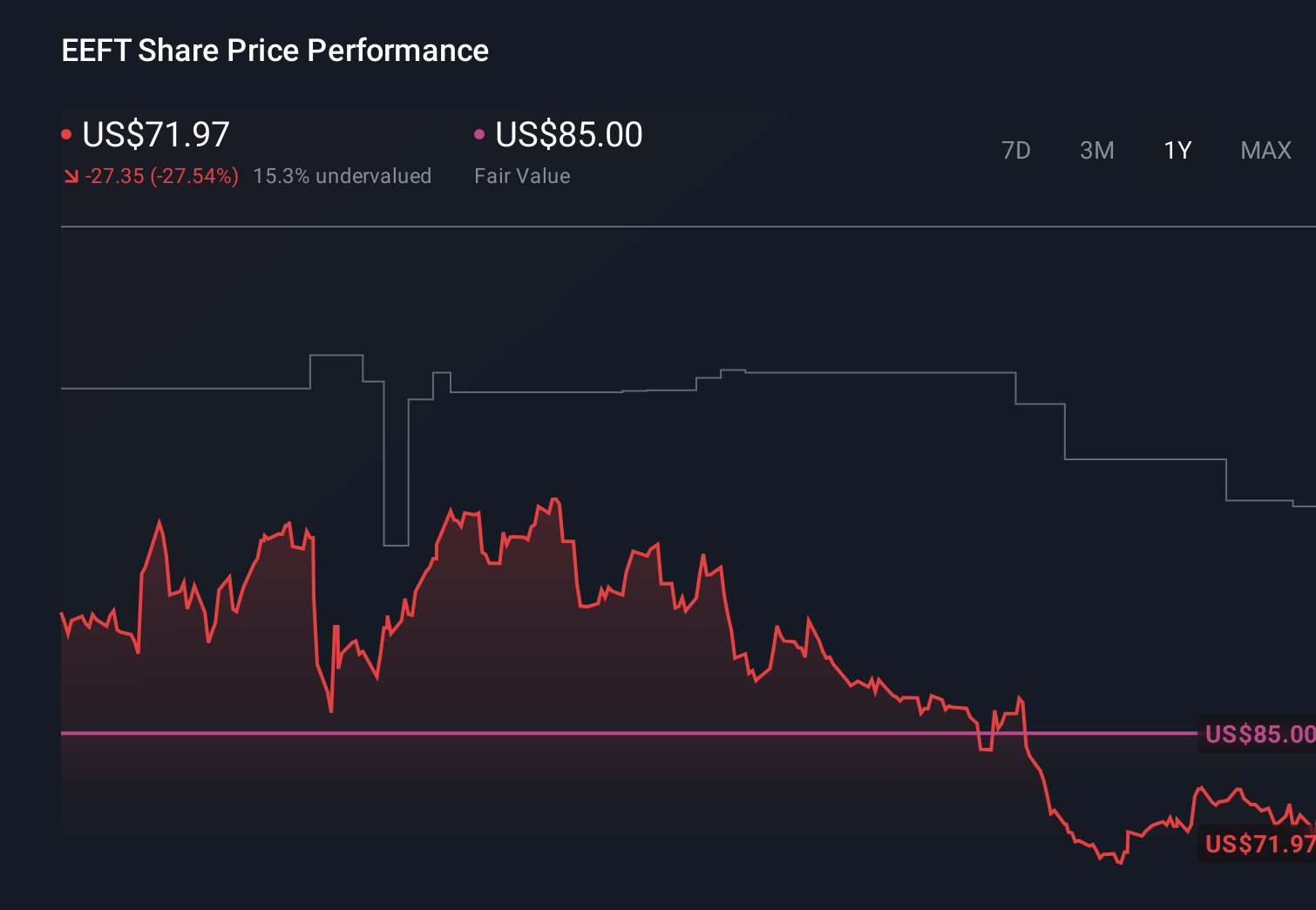Image resolution: width=1316 pixels, height=910 pixels.
Task: Toggle the Fair Value series via its dot
Action: [x=478, y=133]
